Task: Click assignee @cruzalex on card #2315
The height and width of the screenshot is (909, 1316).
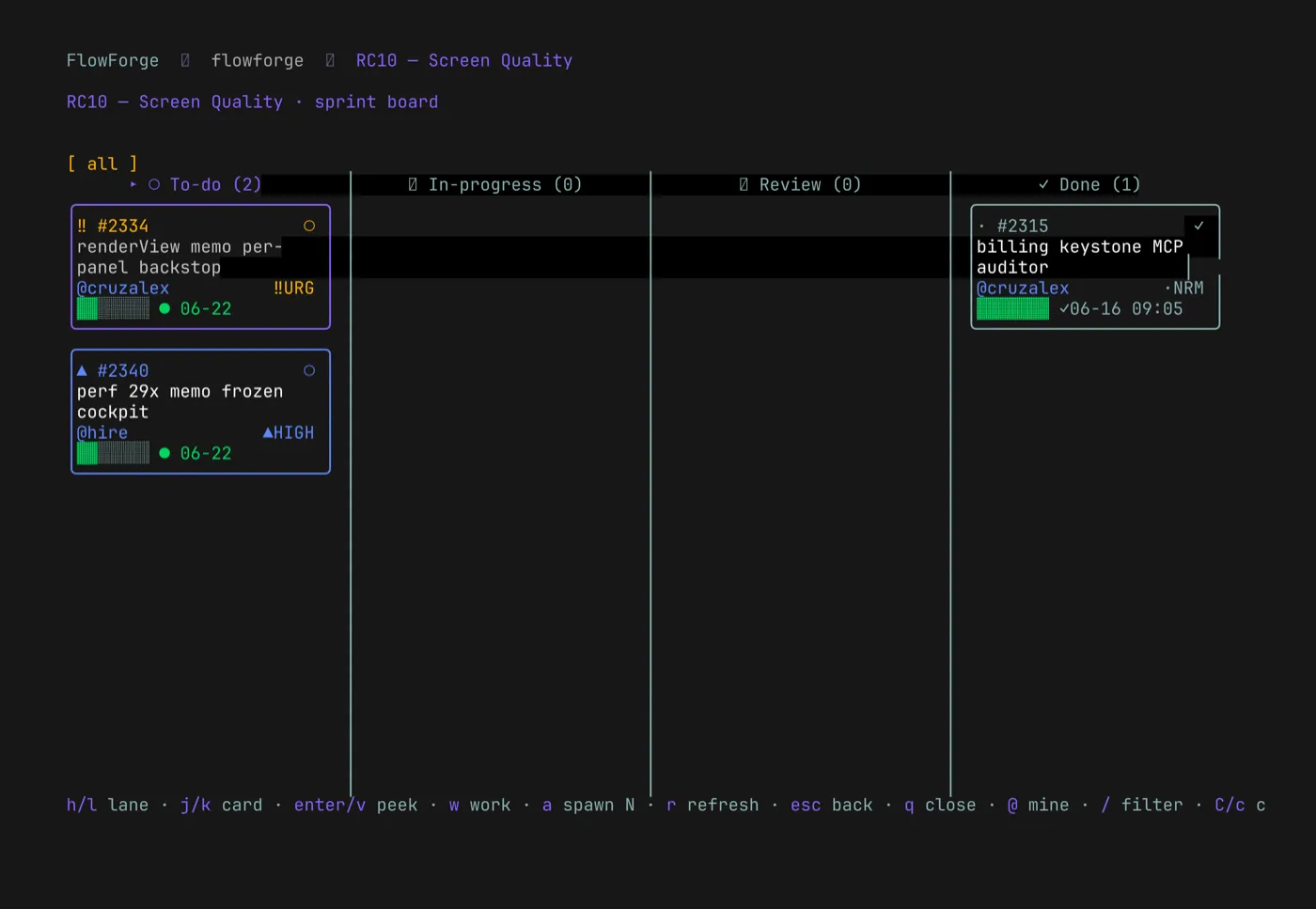Action: pos(1023,288)
